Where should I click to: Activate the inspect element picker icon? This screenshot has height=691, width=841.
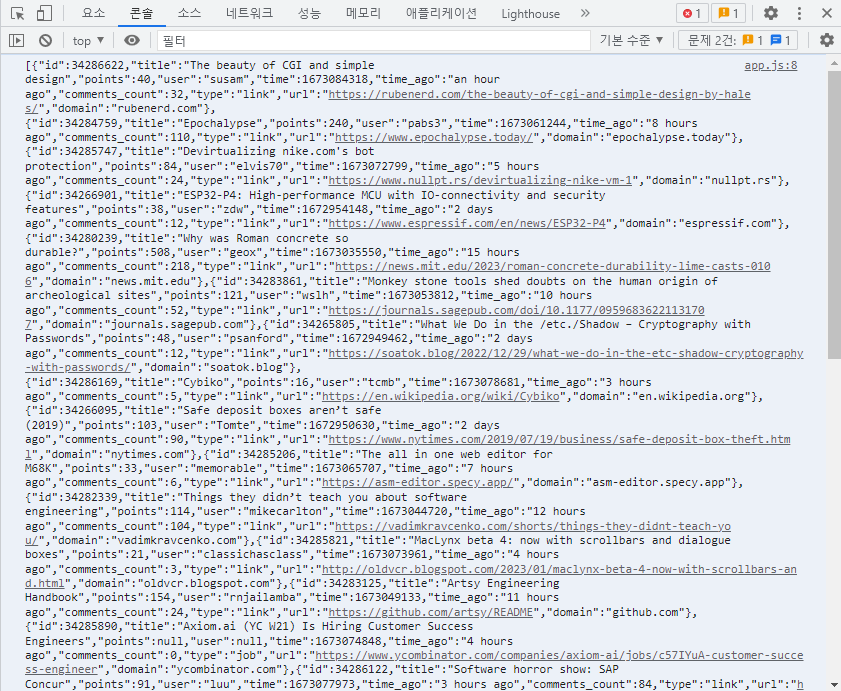(17, 13)
